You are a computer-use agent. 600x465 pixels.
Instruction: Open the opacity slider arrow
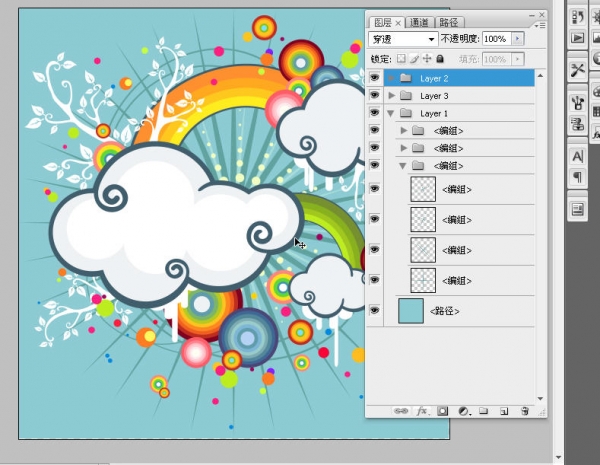517,38
